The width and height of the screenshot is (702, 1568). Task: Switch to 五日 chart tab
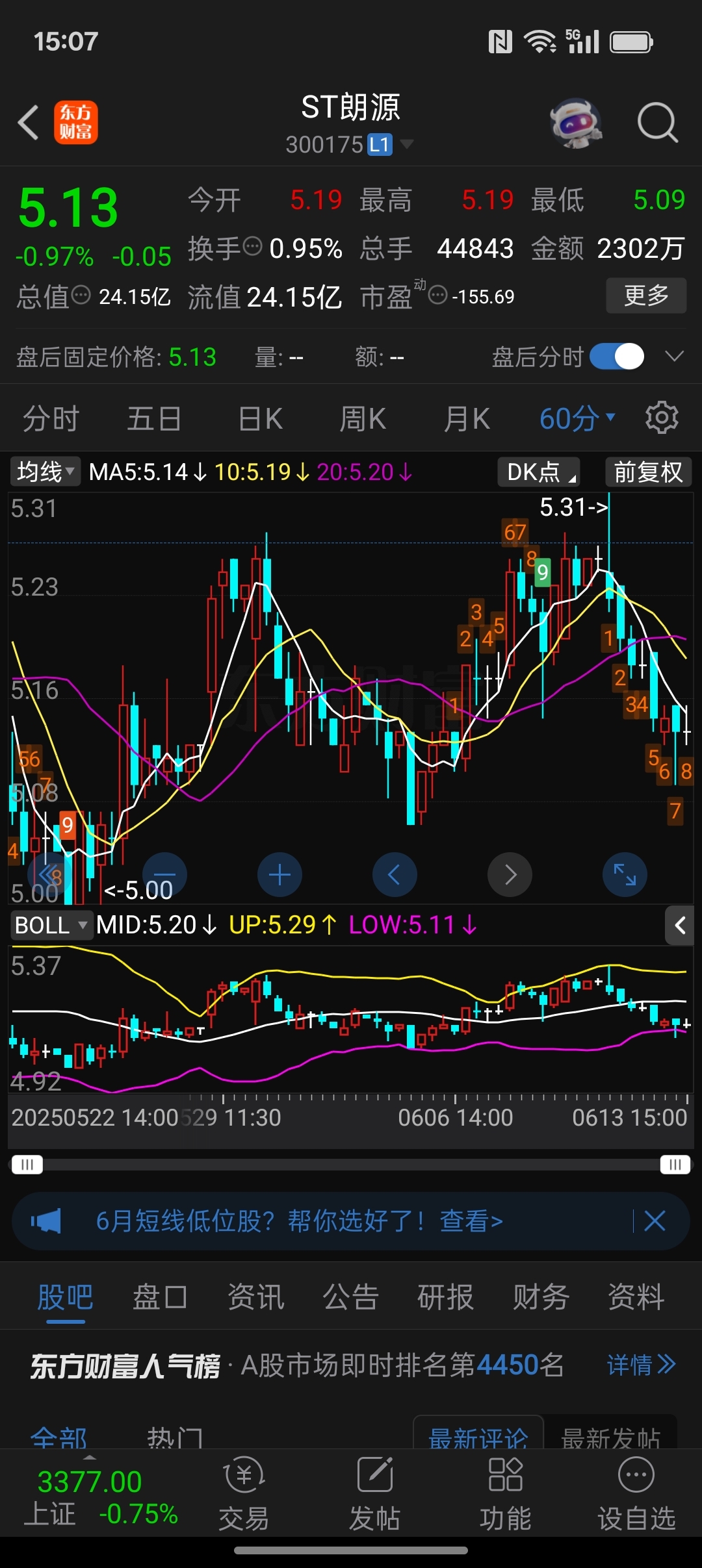click(x=154, y=418)
